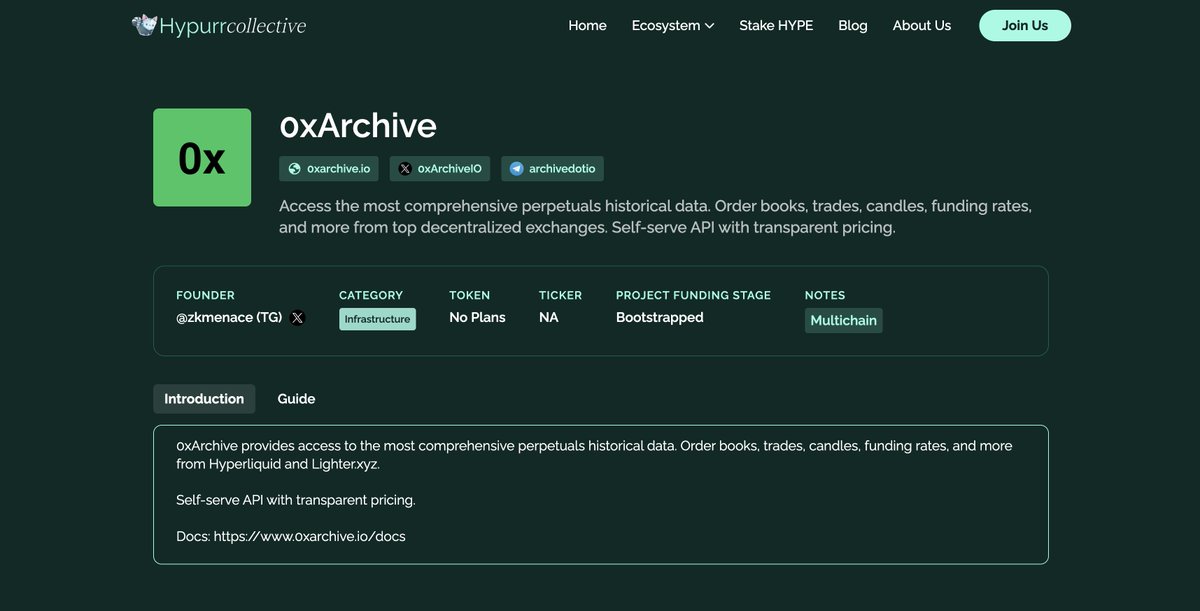
Task: Click the Docs URL in the introduction
Action: pyautogui.click(x=308, y=536)
